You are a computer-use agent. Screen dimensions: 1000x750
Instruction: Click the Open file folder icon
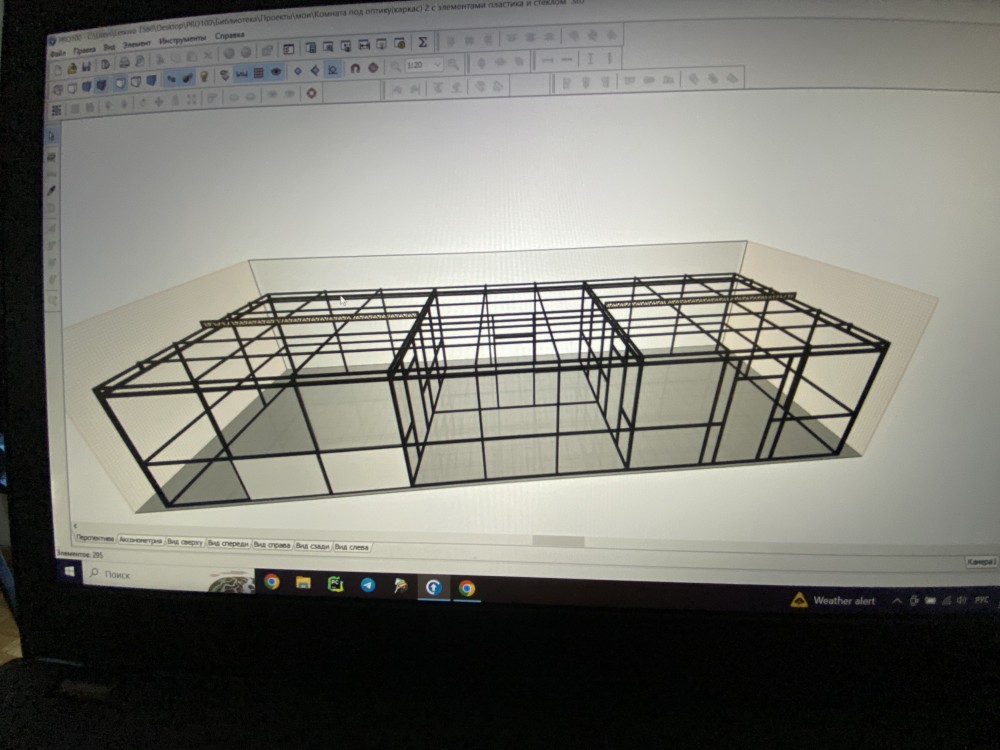point(72,67)
